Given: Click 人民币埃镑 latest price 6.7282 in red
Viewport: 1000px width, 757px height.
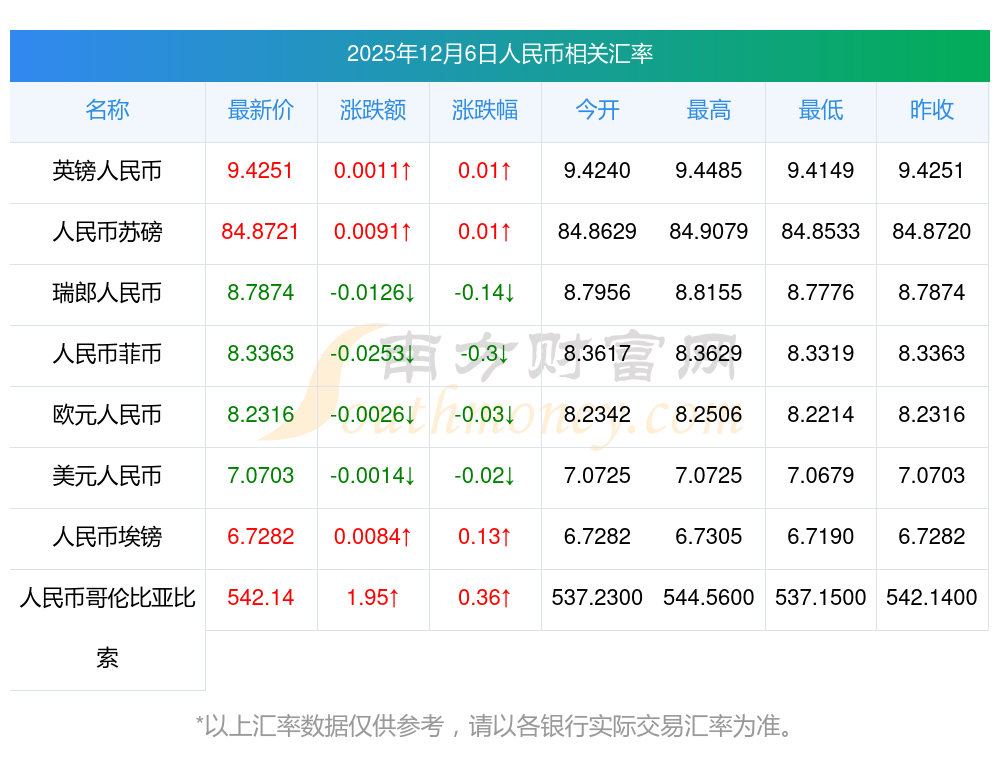Looking at the screenshot, I should point(260,536).
